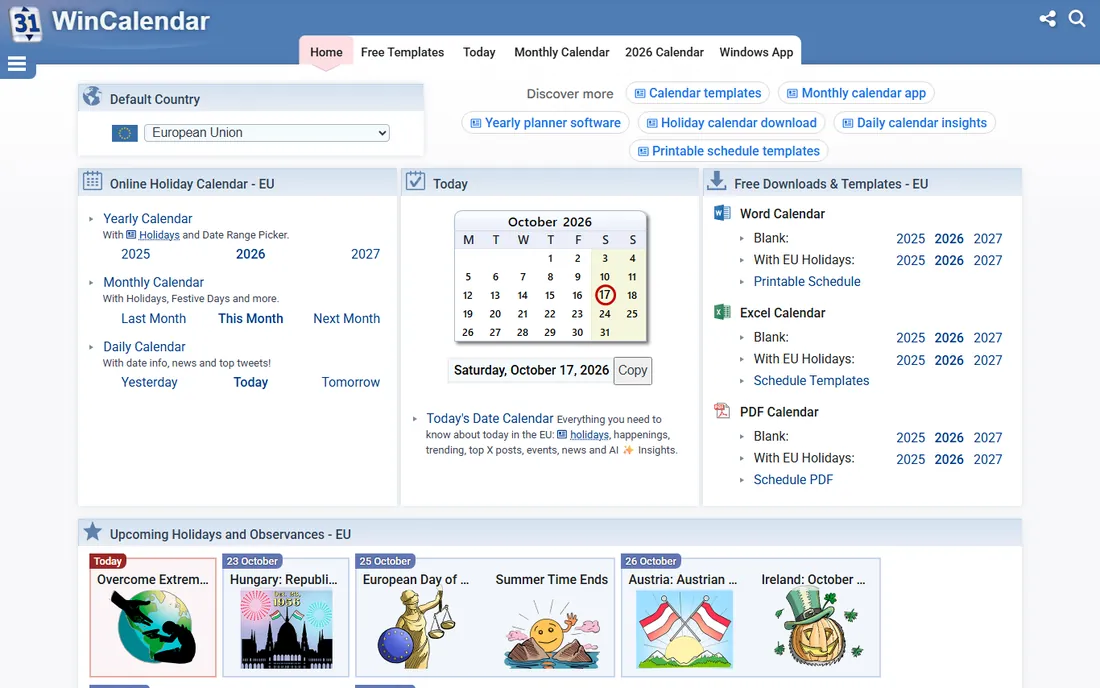Click the star icon beside Upcoming Holidays
The height and width of the screenshot is (688, 1100).
(93, 532)
